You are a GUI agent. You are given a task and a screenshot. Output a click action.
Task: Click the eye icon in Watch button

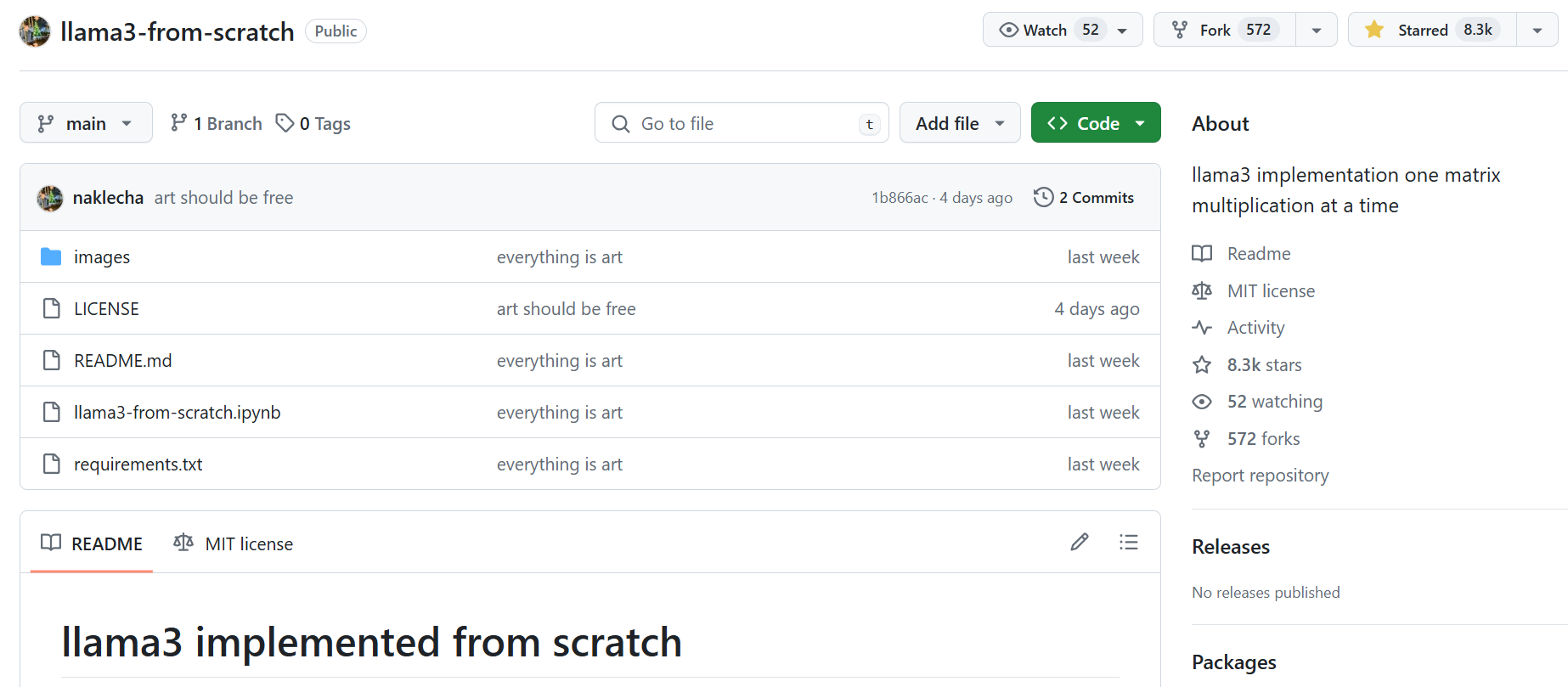pos(1009,30)
